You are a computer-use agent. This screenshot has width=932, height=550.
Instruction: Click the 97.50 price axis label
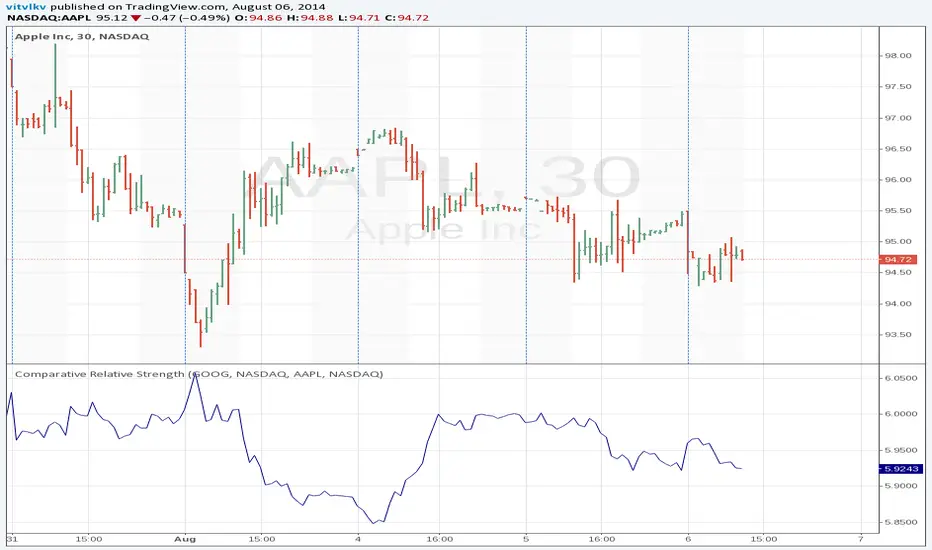click(898, 87)
